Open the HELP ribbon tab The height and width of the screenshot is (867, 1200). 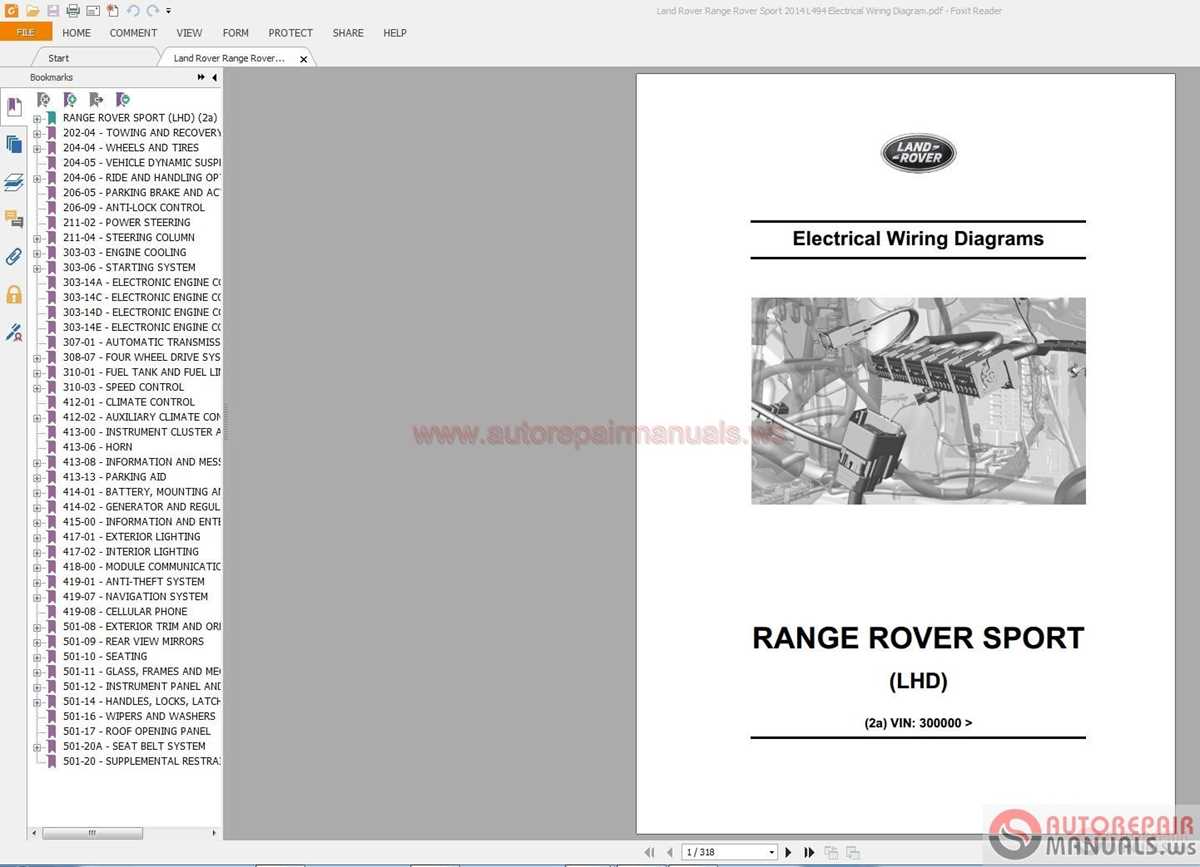(395, 33)
